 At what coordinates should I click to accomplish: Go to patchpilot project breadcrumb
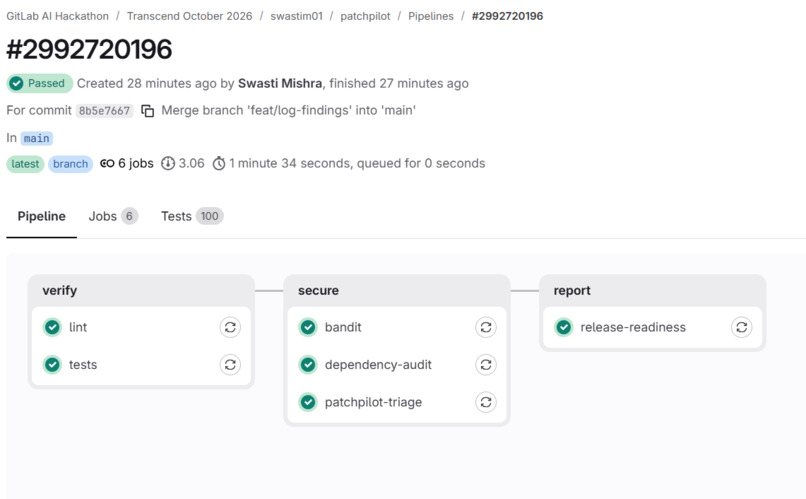[x=365, y=16]
